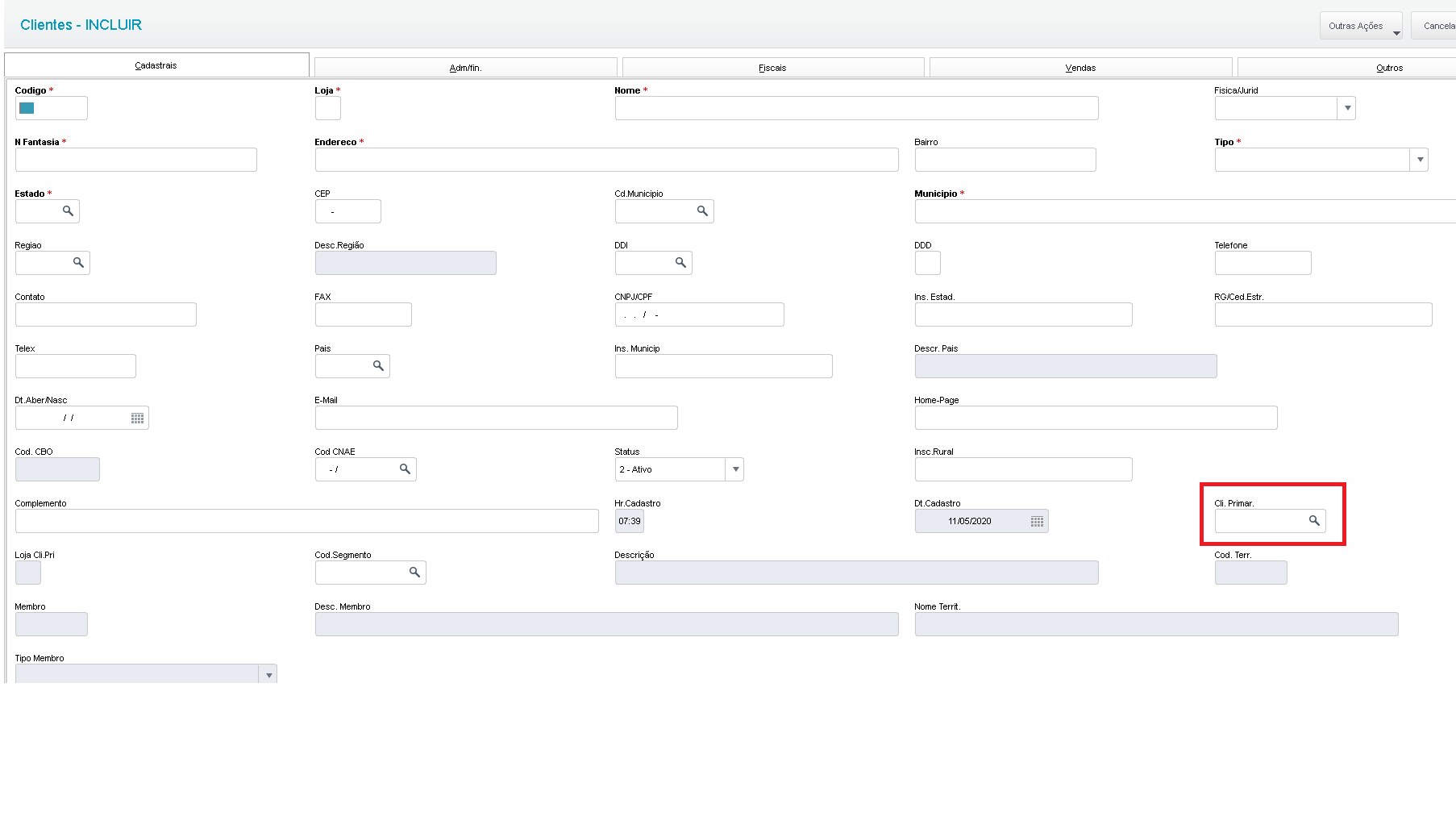This screenshot has width=1456, height=829.
Task: Open the Cod CNAE search magnifier
Action: point(406,469)
